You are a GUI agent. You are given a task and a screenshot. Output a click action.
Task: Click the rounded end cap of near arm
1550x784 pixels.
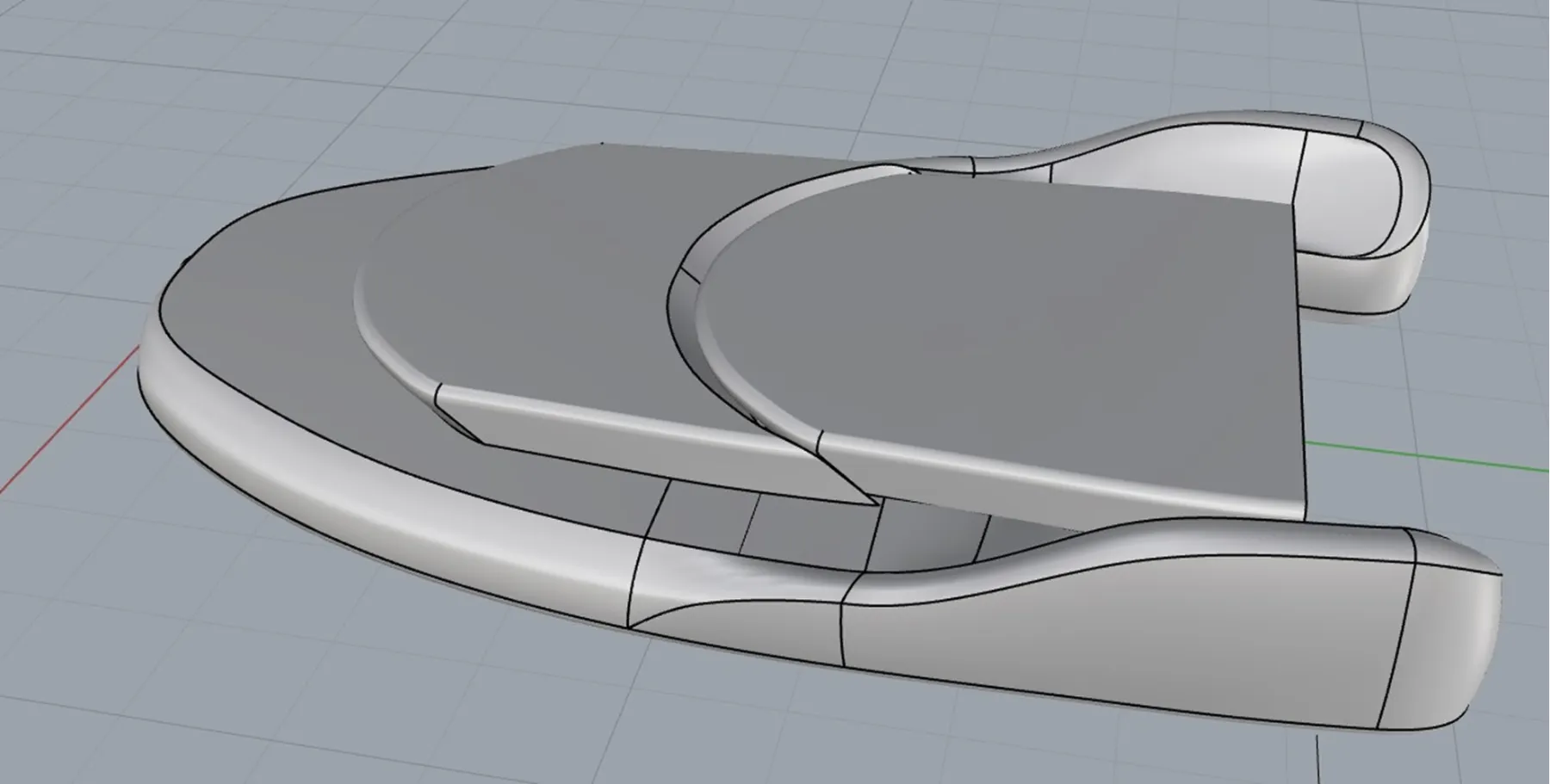pyautogui.click(x=1442, y=647)
